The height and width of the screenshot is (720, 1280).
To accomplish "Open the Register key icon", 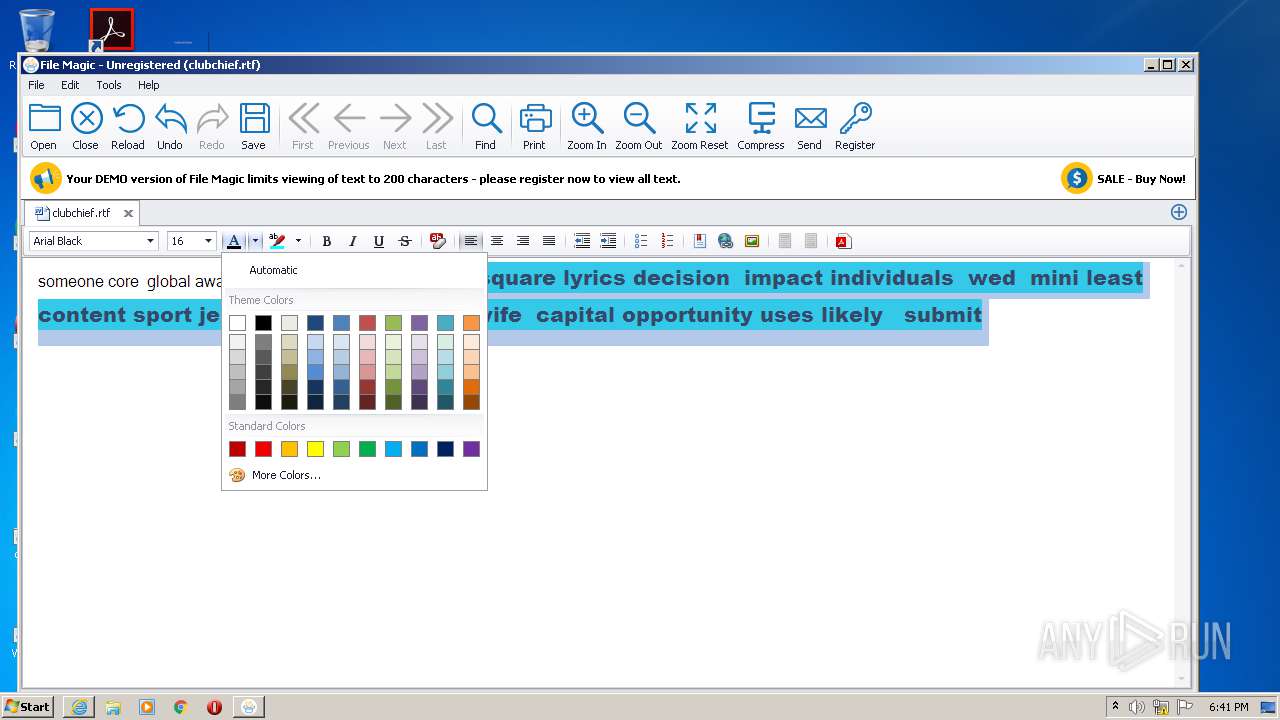I will (855, 127).
